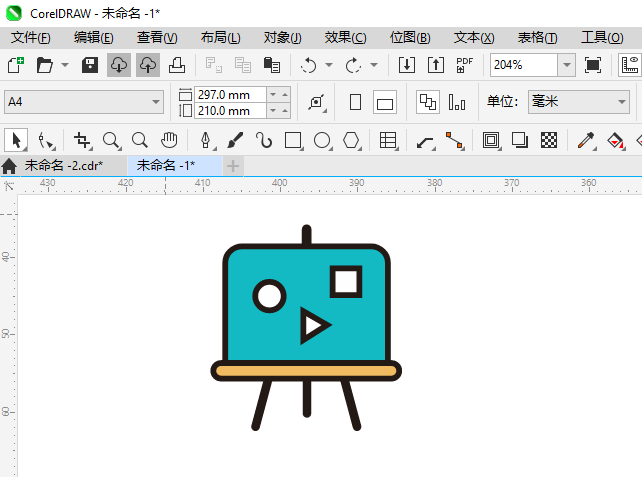Click the Paste clipboard icon
The height and width of the screenshot is (477, 642).
pos(271,65)
